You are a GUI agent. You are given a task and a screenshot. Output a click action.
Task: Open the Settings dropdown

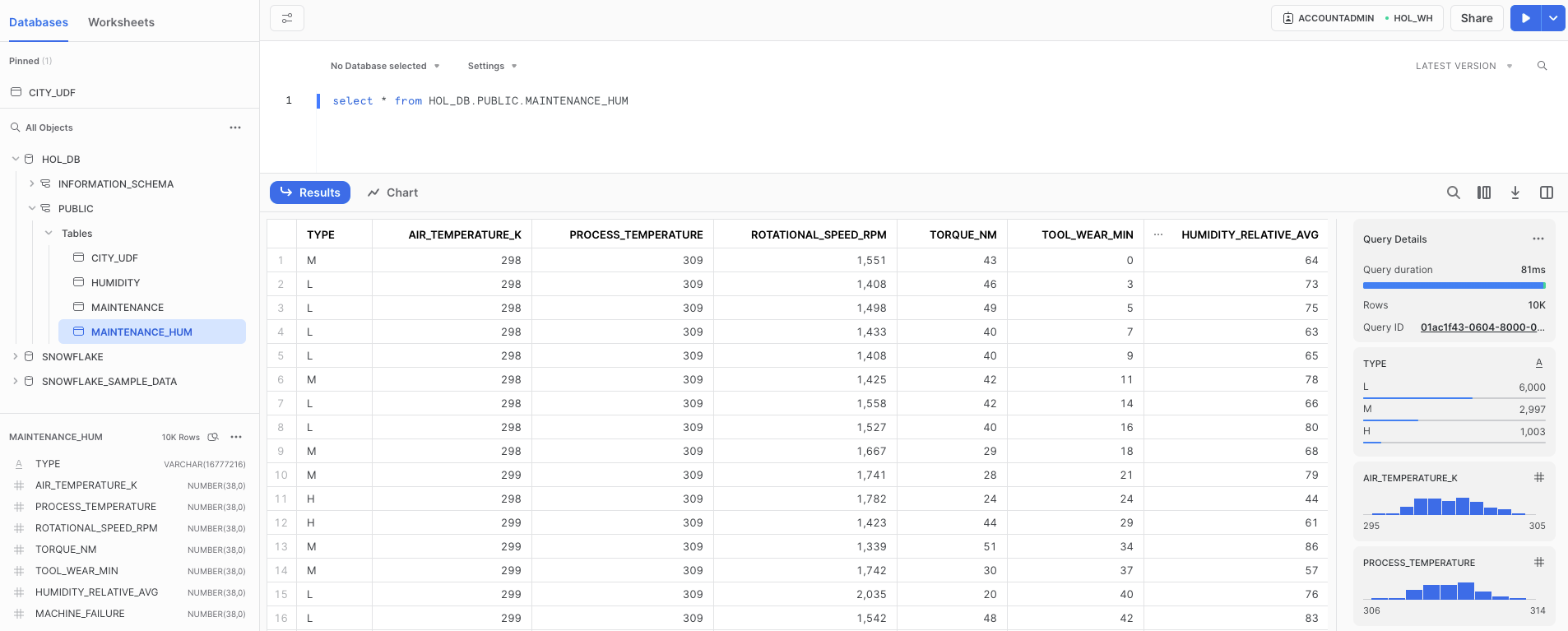(492, 66)
